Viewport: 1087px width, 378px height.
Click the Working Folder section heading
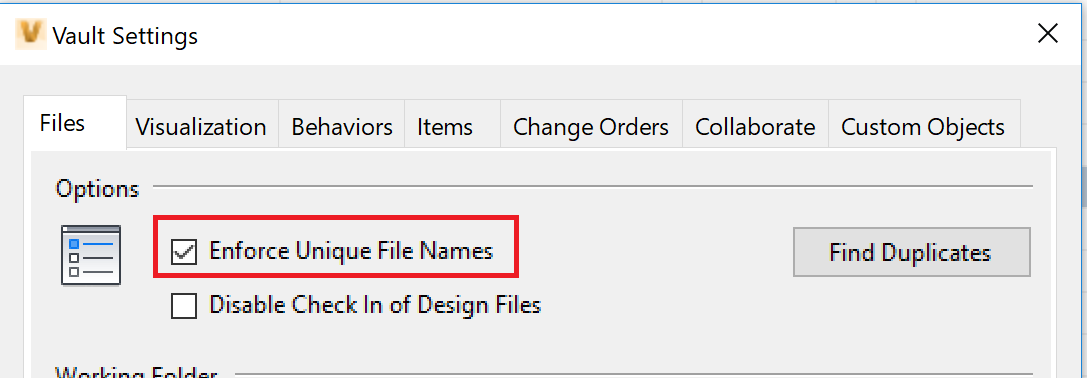pos(137,372)
